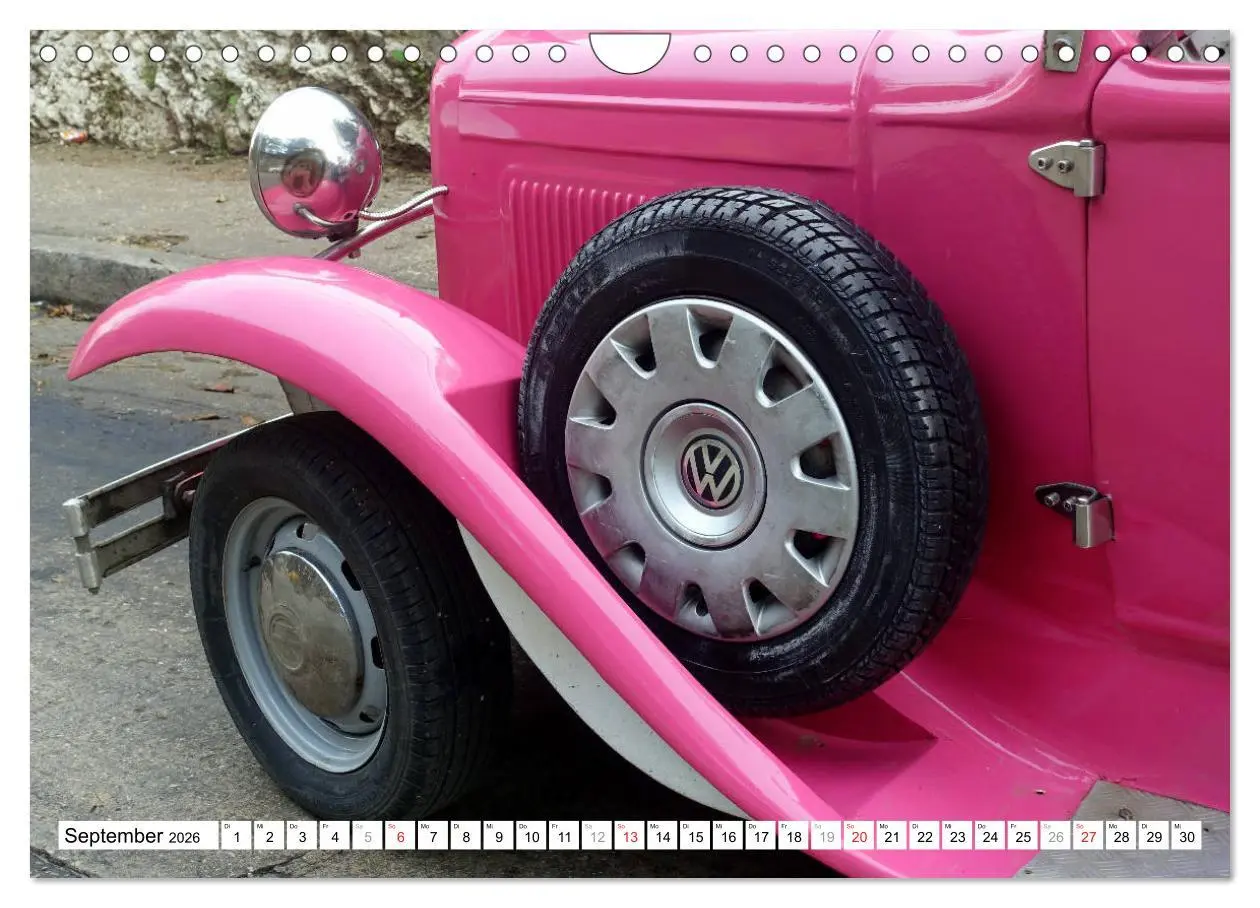Select date 14 in the calendar strip

pos(662,836)
